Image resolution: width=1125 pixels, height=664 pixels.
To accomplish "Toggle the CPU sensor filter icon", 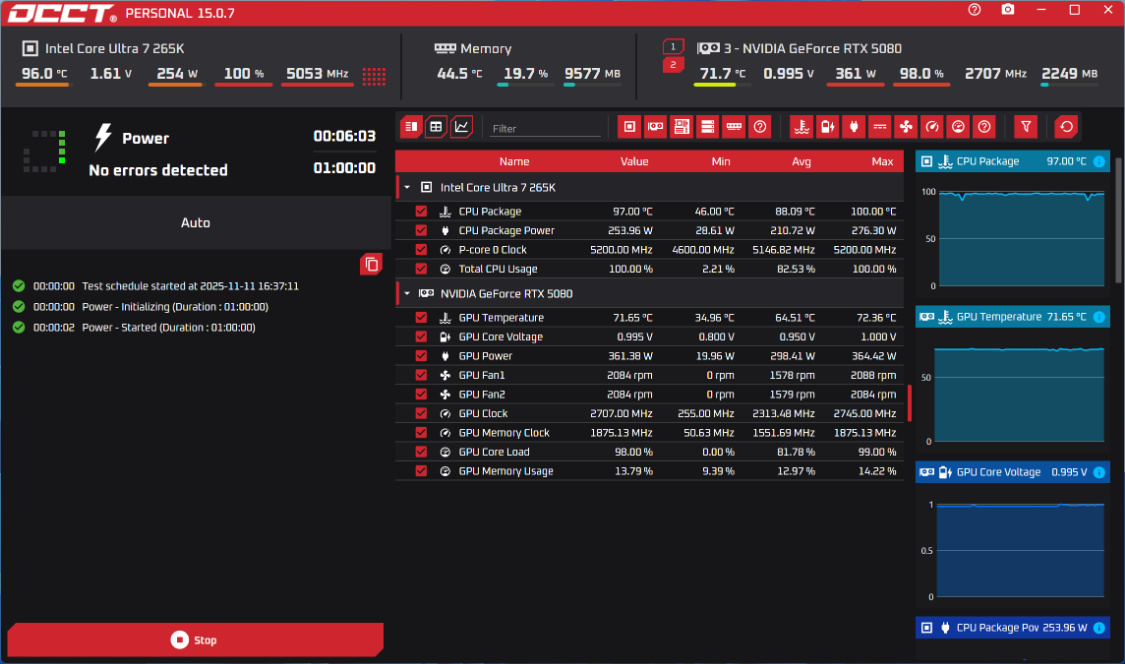I will [x=629, y=127].
